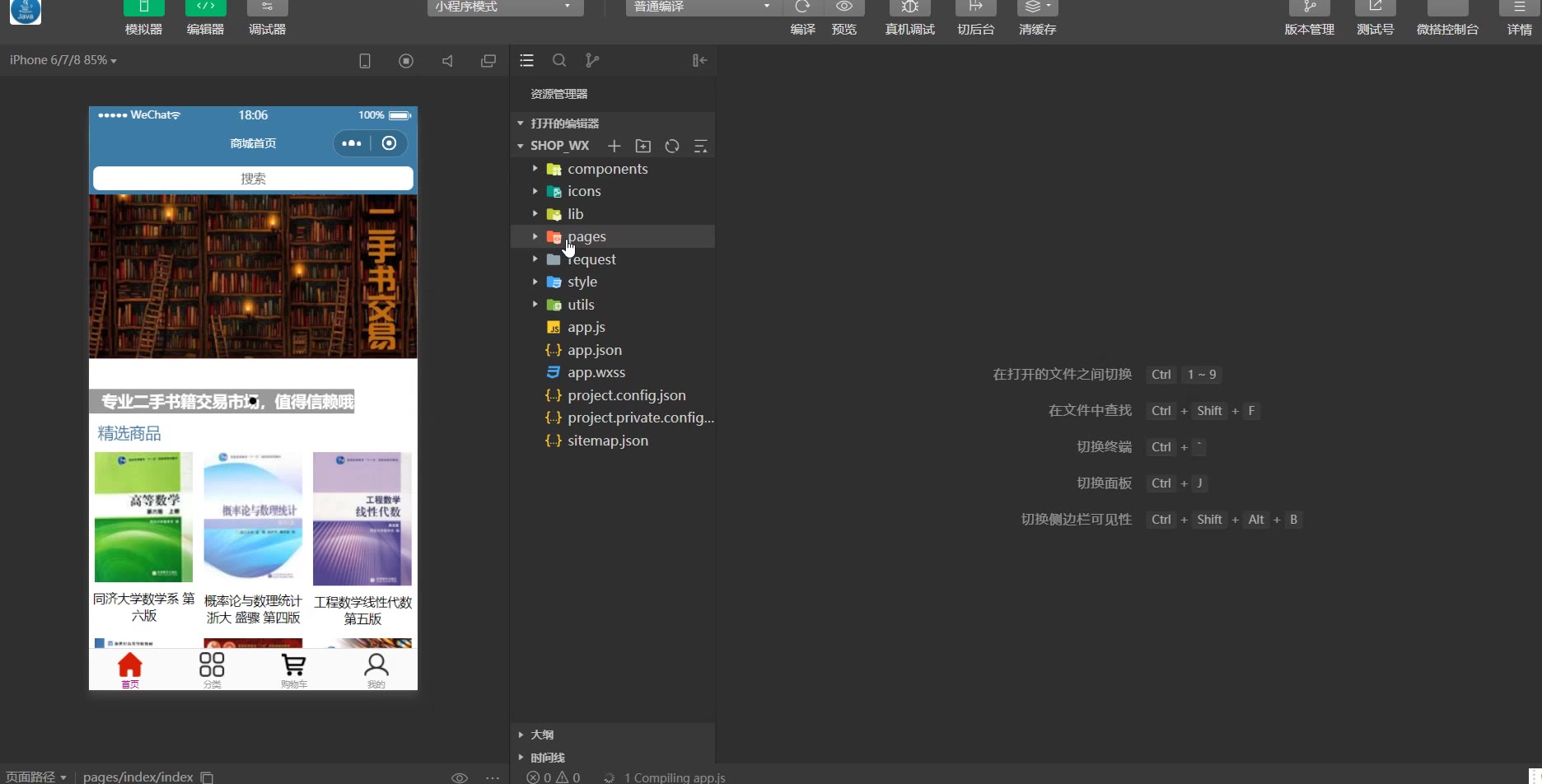Viewport: 1542px width, 784px height.
Task: Click the mini program close circle button
Action: [389, 143]
